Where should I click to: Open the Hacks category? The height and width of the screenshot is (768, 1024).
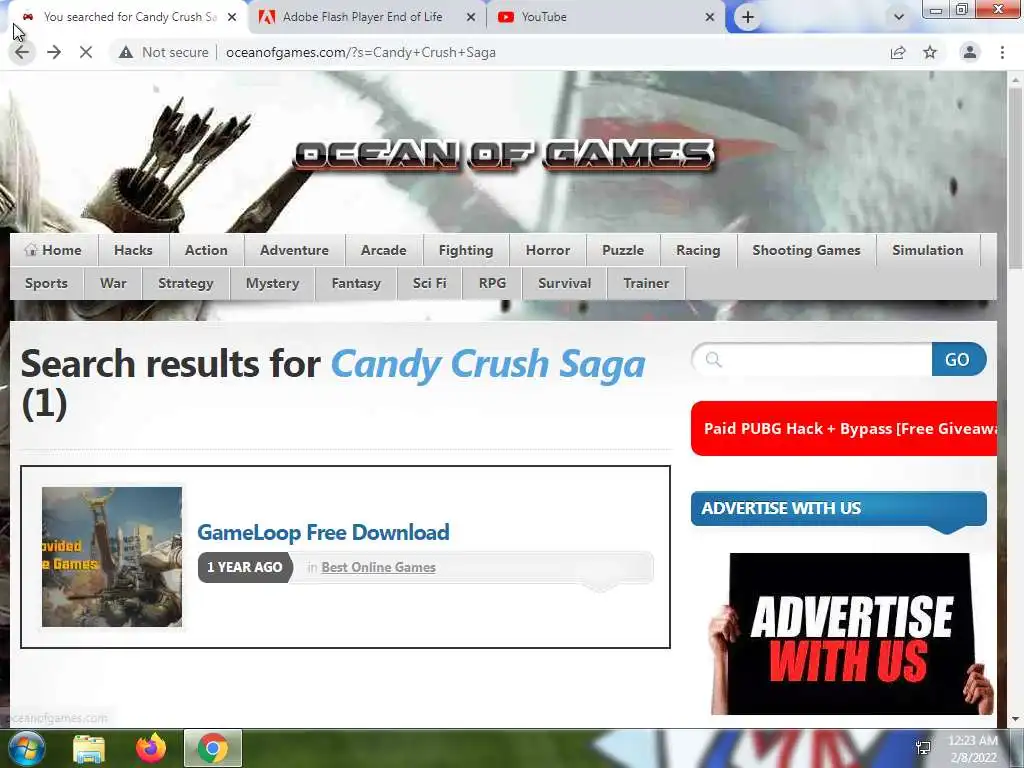click(133, 250)
